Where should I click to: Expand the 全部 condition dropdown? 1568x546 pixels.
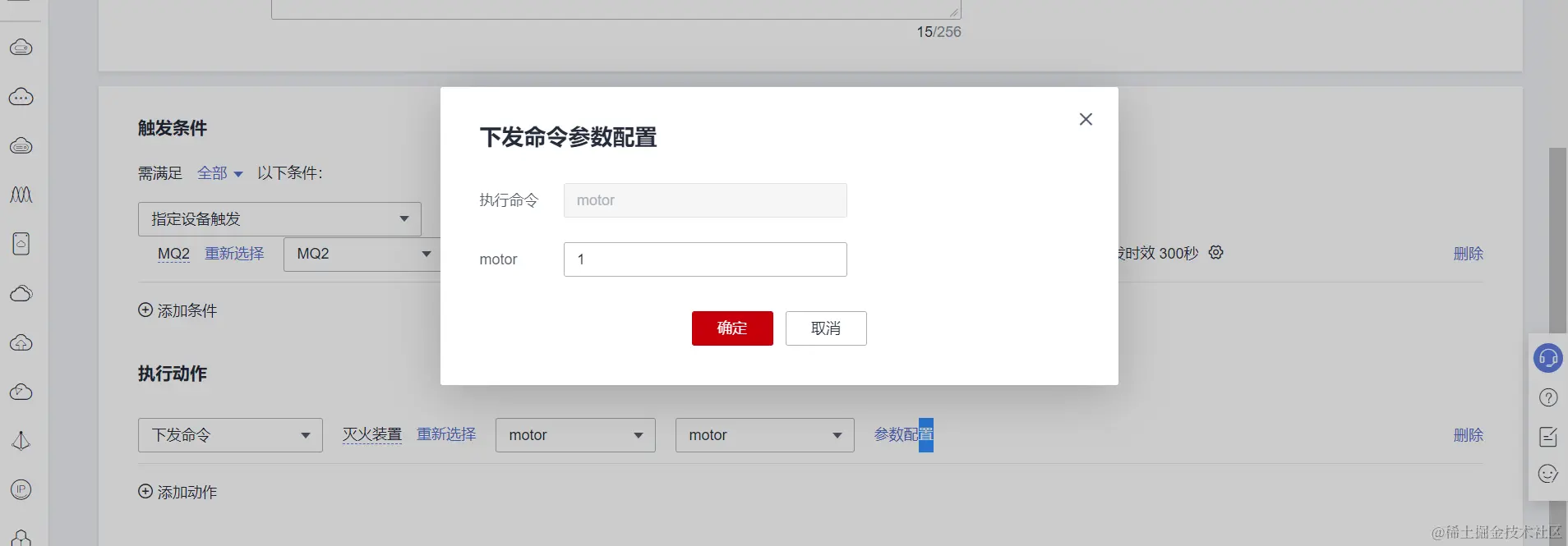[x=220, y=173]
